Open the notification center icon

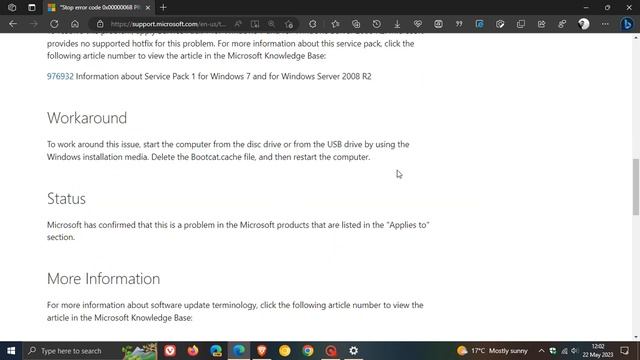(x=624, y=351)
